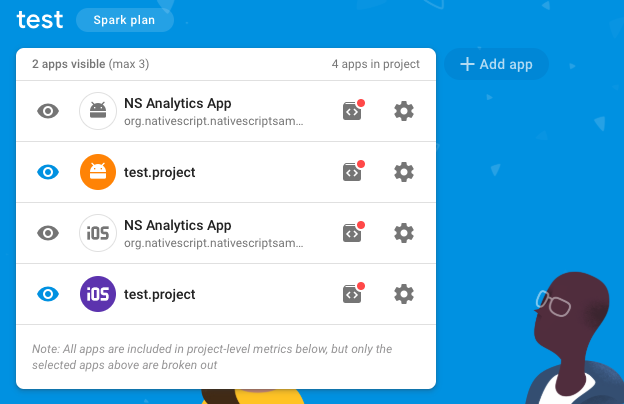Click SDK code icon for Android test.project
Screen dimensions: 624x404
(352, 172)
